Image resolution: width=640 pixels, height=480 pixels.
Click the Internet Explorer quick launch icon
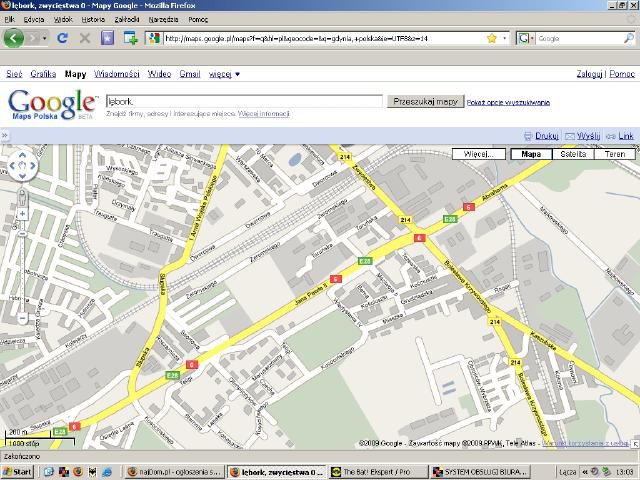(x=107, y=472)
